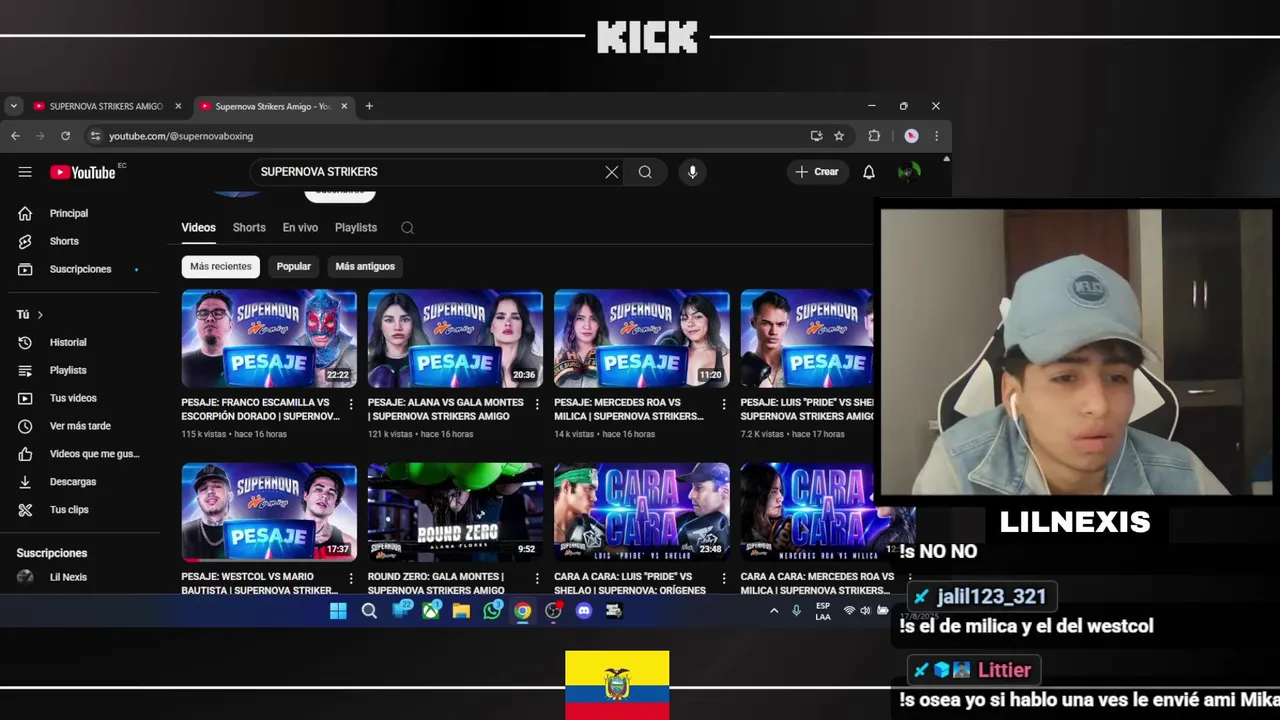The height and width of the screenshot is (720, 1280).
Task: Open Chrome extensions puzzle icon
Action: point(874,136)
